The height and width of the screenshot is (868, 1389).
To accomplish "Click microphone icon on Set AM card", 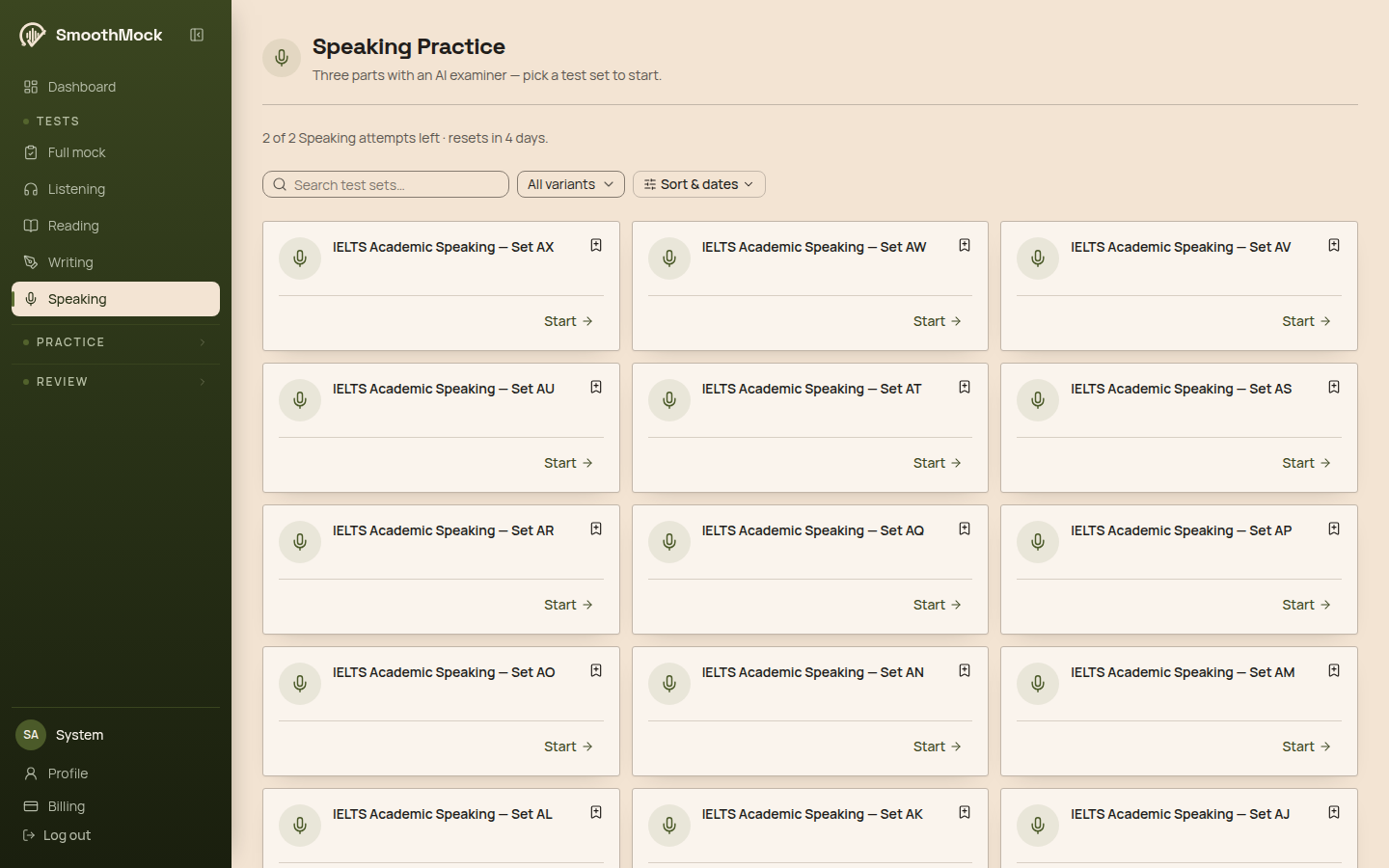I will (1038, 684).
